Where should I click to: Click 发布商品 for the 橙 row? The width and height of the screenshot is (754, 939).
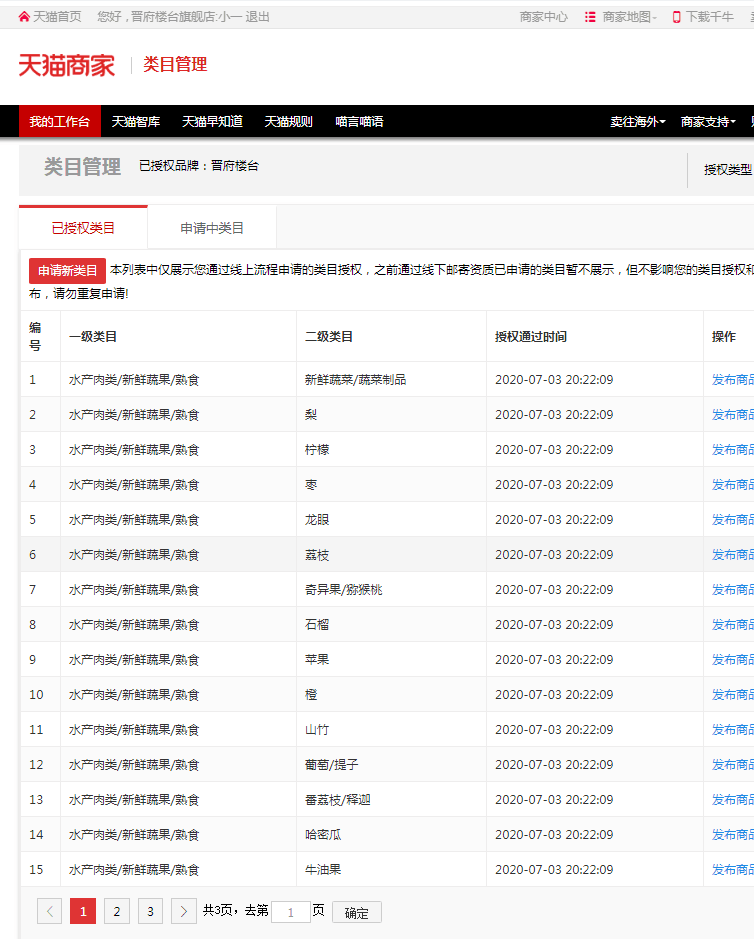click(x=733, y=695)
